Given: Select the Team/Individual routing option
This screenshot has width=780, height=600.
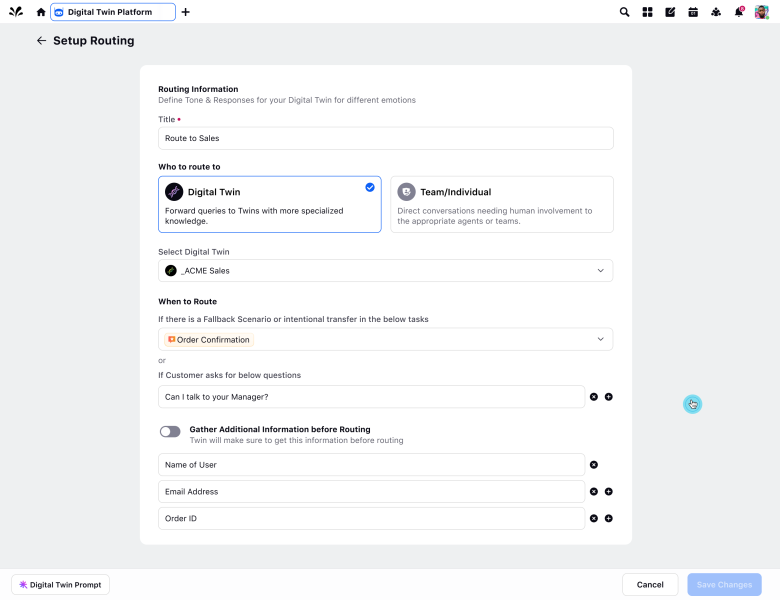Looking at the screenshot, I should pos(501,204).
